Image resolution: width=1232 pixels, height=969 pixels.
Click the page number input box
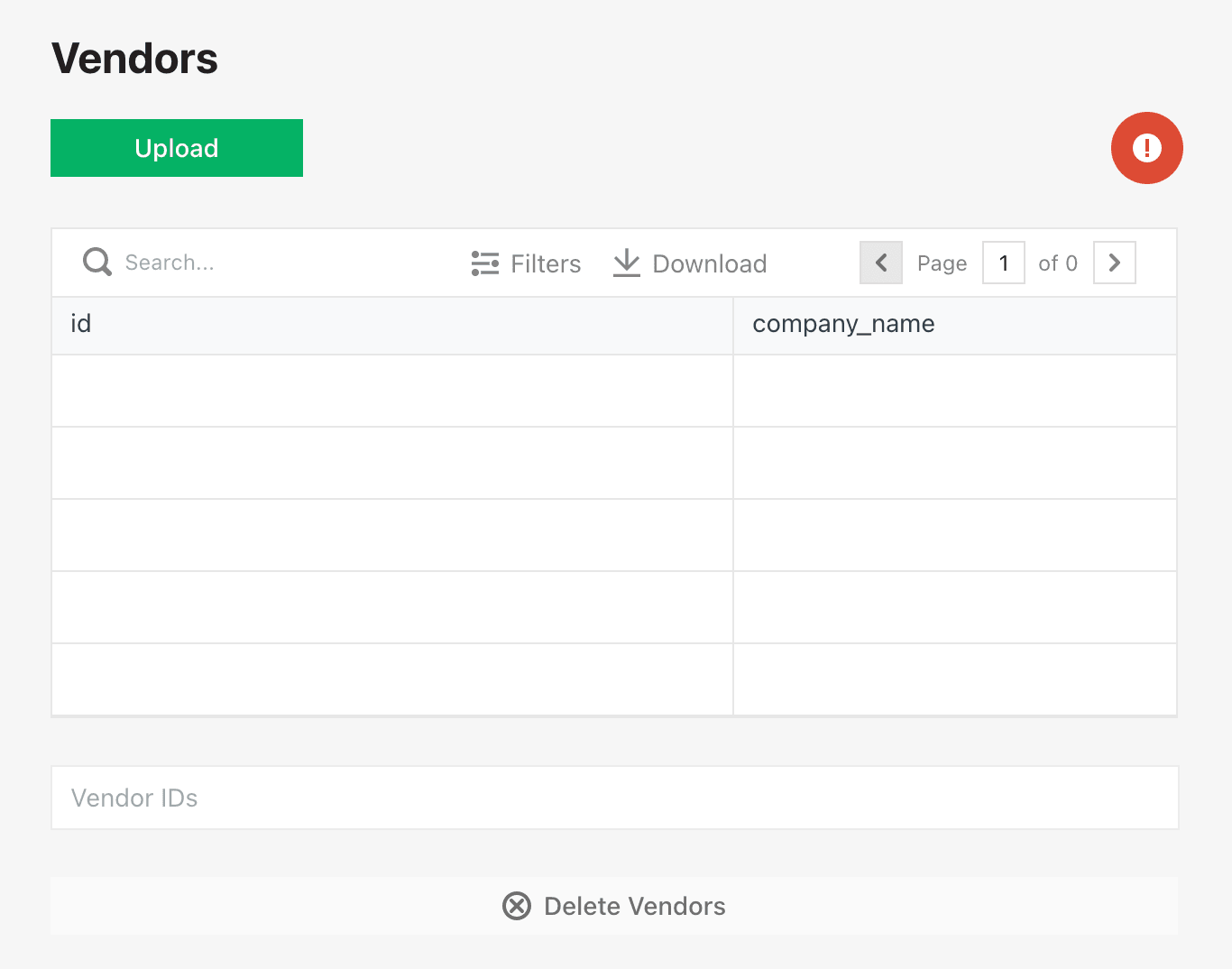(x=1003, y=263)
